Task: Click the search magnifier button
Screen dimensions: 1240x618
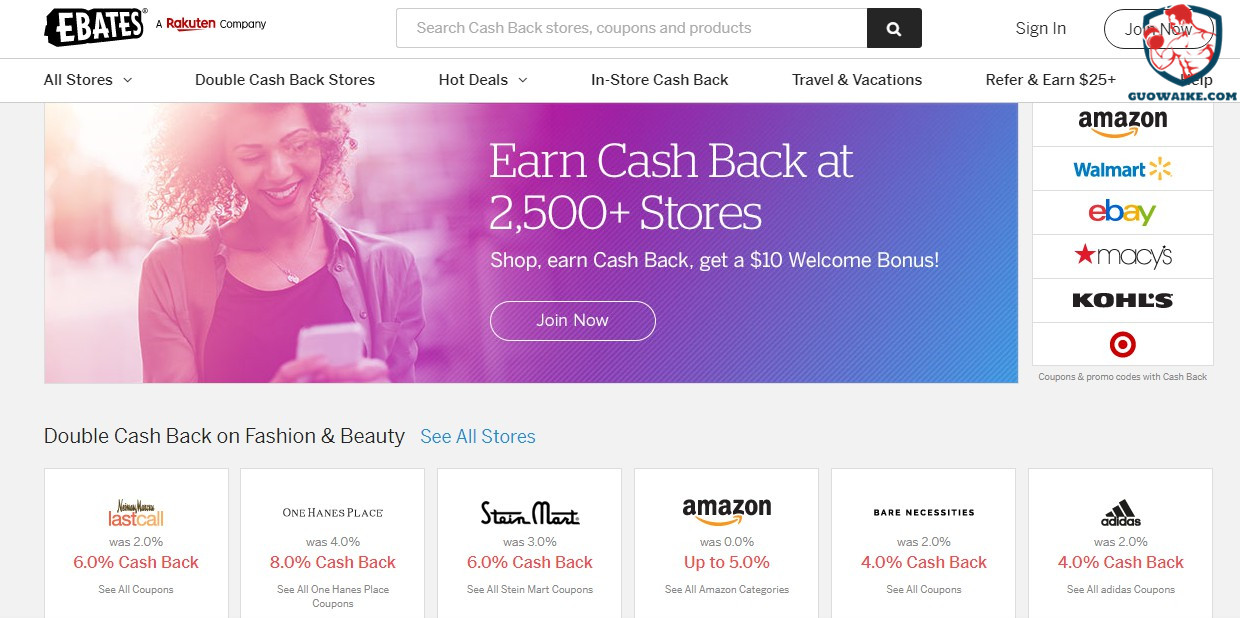Action: coord(894,28)
